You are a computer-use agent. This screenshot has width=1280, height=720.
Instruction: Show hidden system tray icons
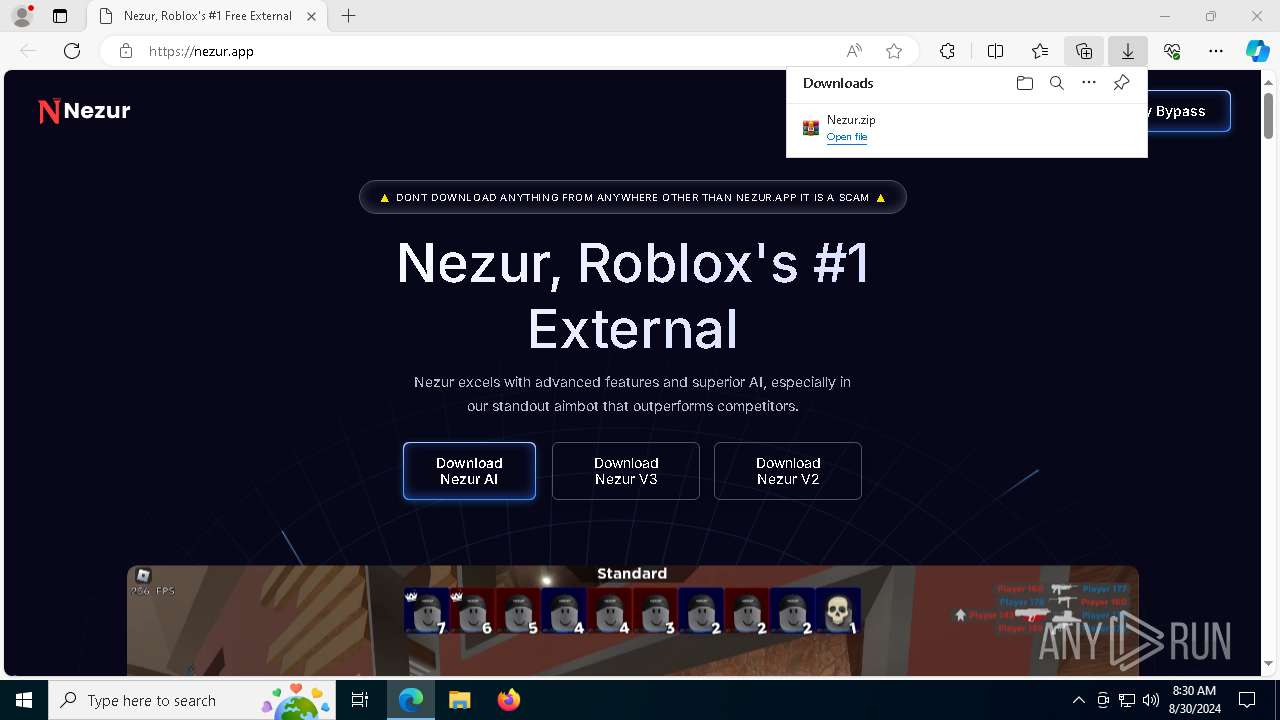[x=1078, y=700]
